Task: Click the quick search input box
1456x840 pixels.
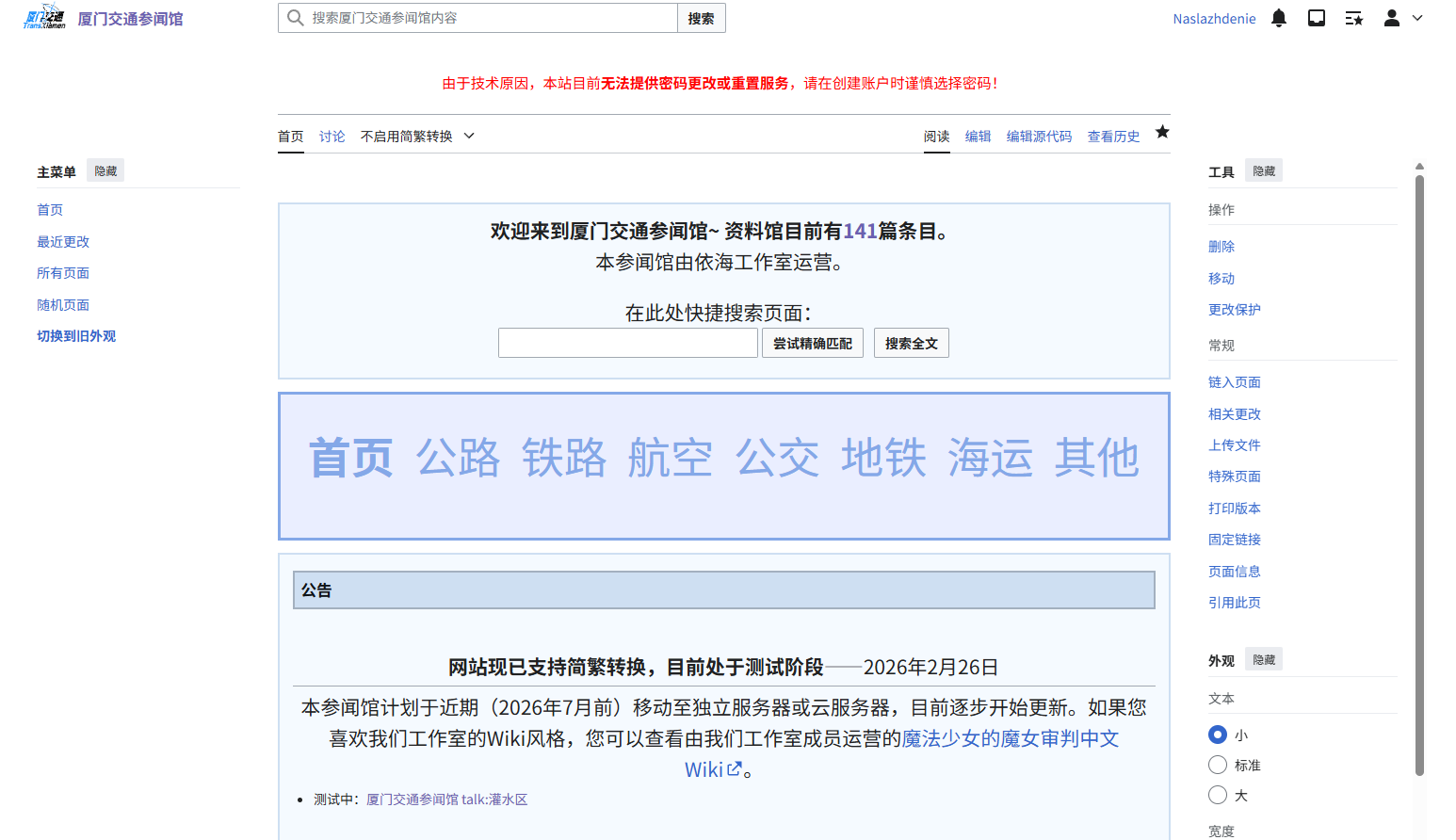Action: pyautogui.click(x=627, y=342)
